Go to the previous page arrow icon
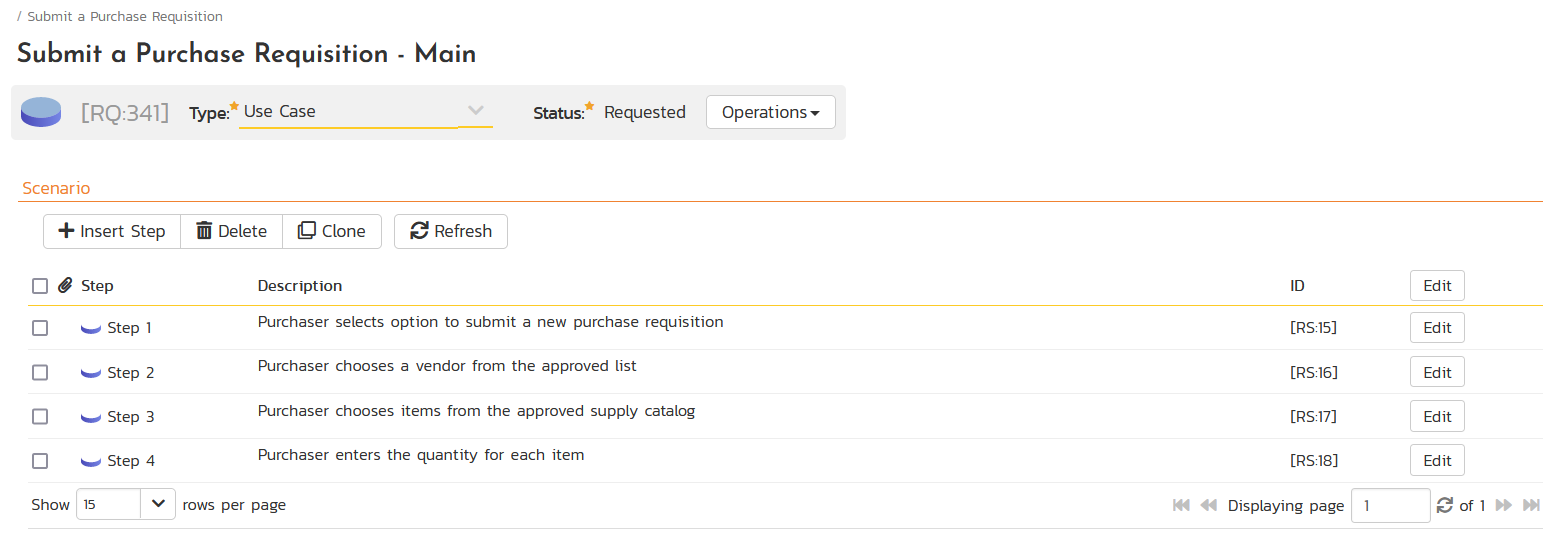The height and width of the screenshot is (542, 1553). pyautogui.click(x=1208, y=506)
